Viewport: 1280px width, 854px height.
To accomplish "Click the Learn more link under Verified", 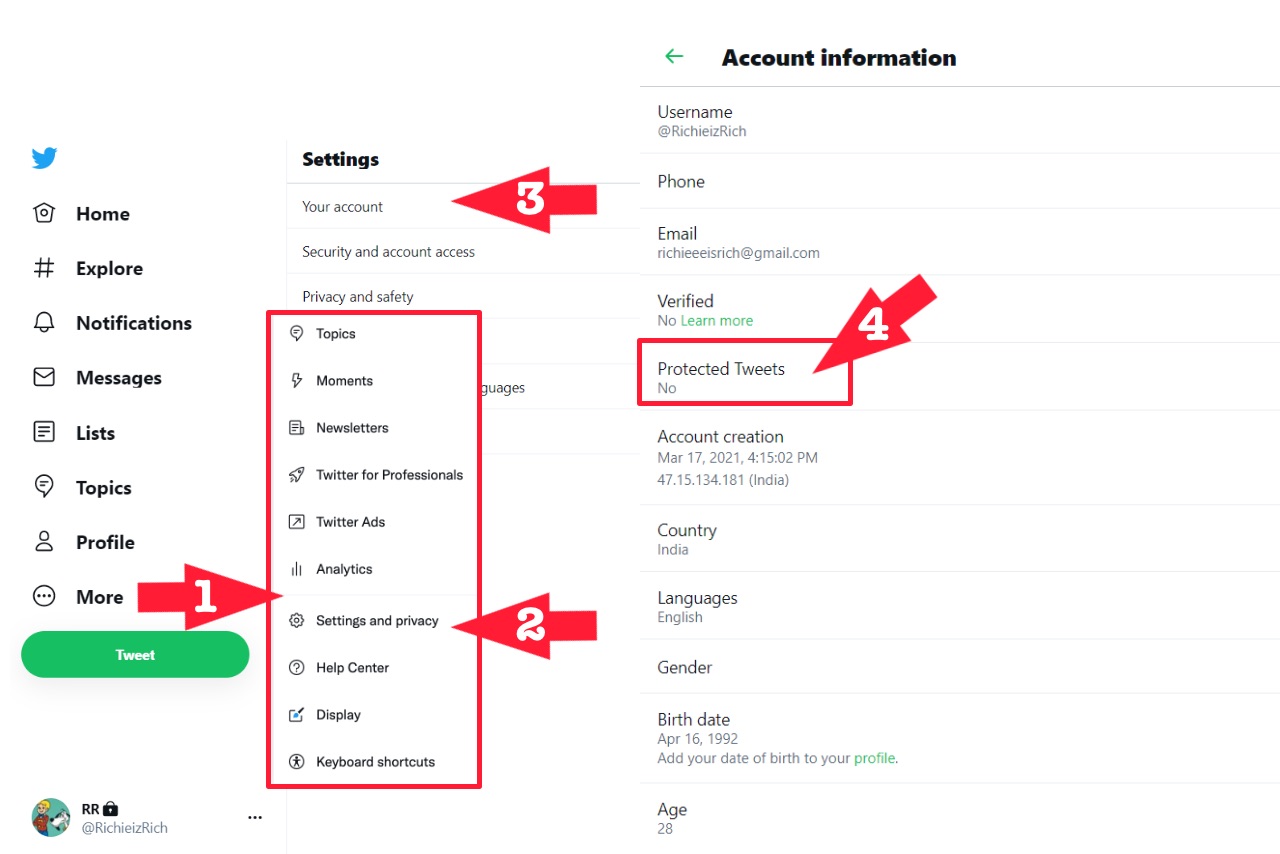I will coord(717,321).
